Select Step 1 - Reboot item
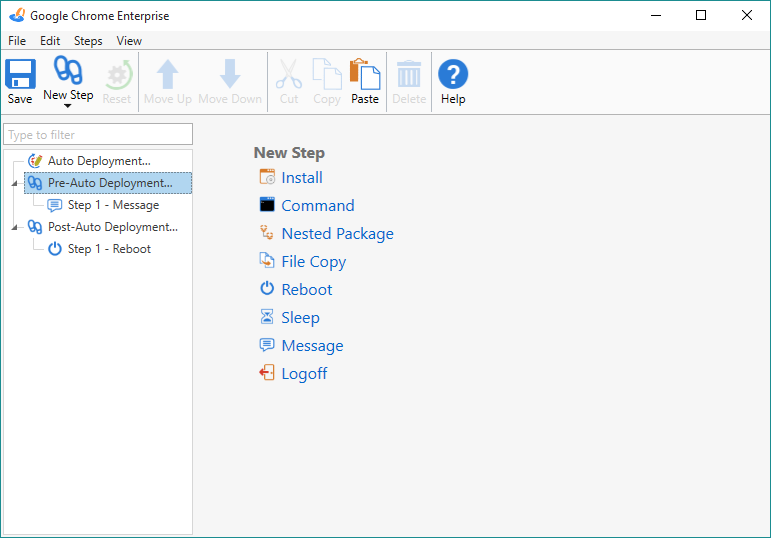The height and width of the screenshot is (538, 771). click(109, 249)
